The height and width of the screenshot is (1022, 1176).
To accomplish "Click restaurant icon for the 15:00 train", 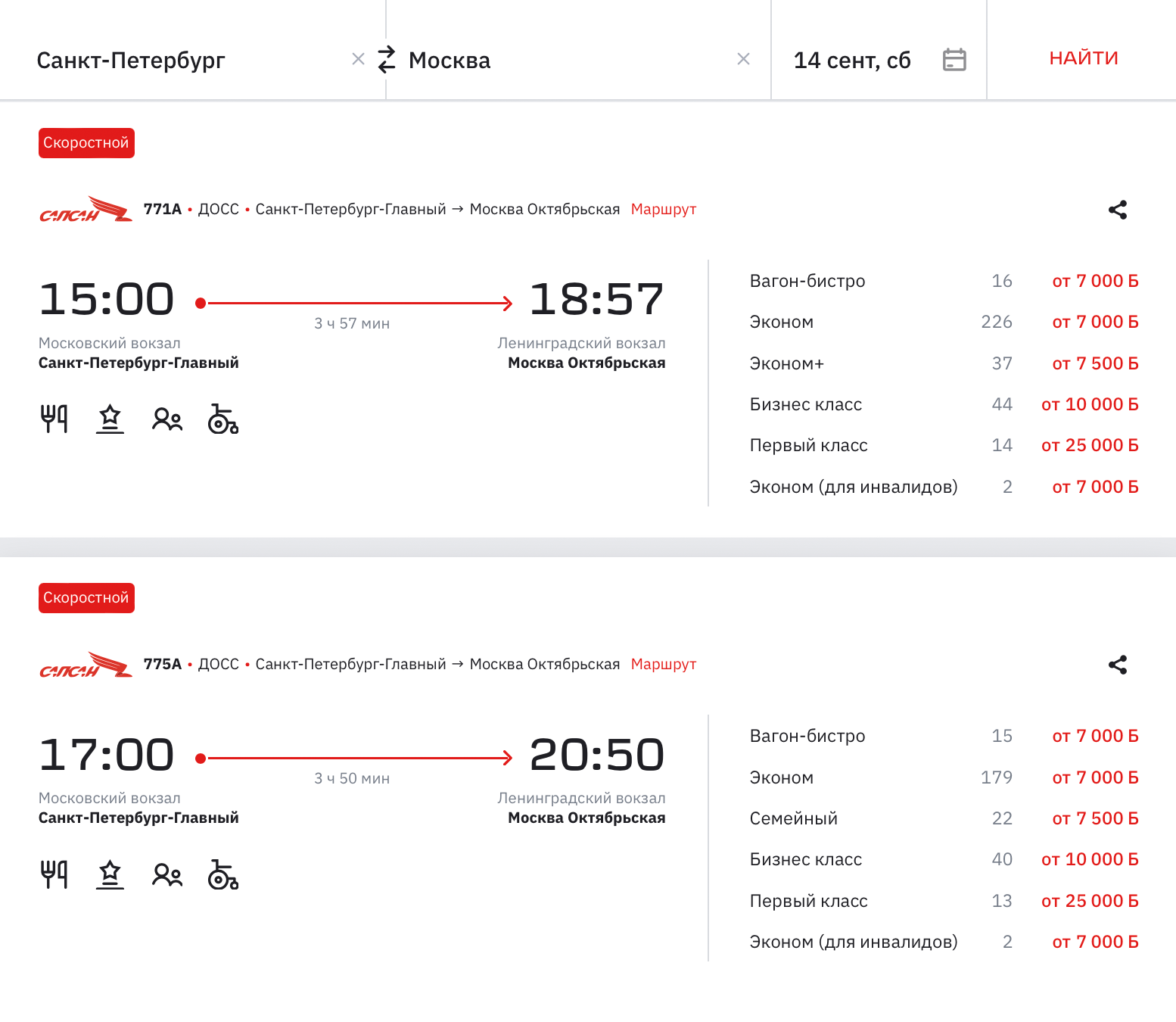I will pyautogui.click(x=54, y=419).
